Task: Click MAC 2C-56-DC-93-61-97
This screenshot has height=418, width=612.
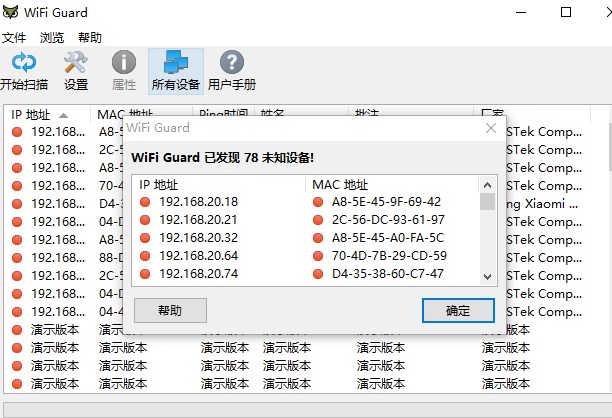Action: [x=388, y=220]
